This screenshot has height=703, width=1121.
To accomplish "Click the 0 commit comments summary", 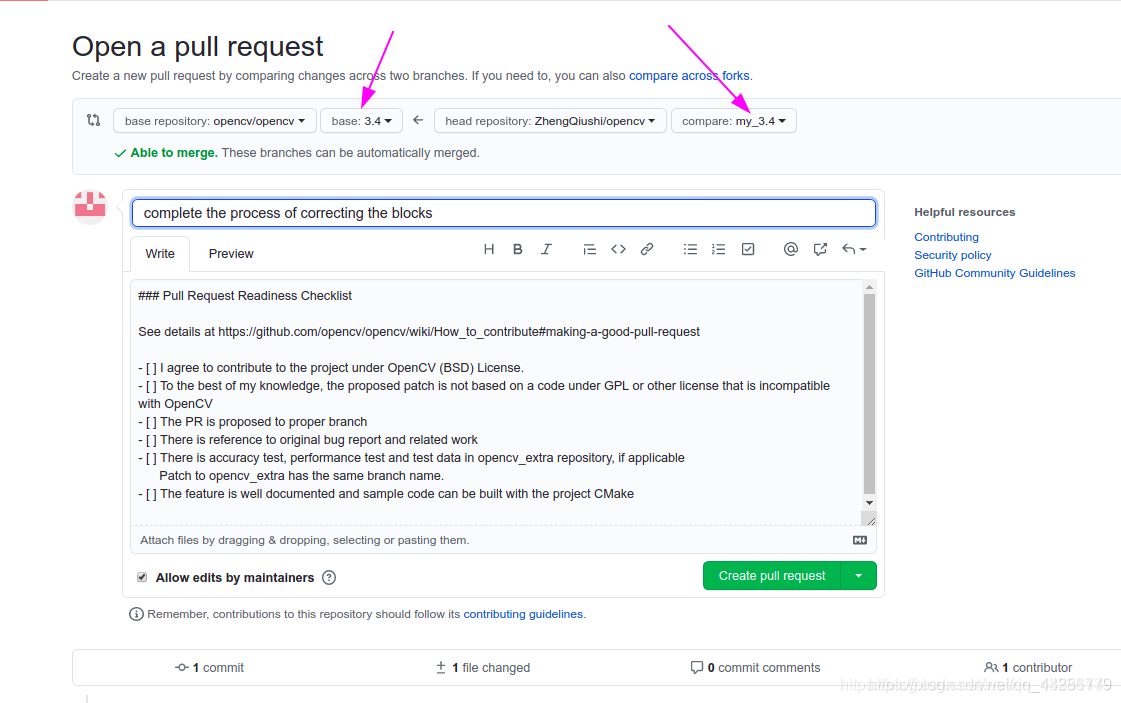I will [756, 667].
